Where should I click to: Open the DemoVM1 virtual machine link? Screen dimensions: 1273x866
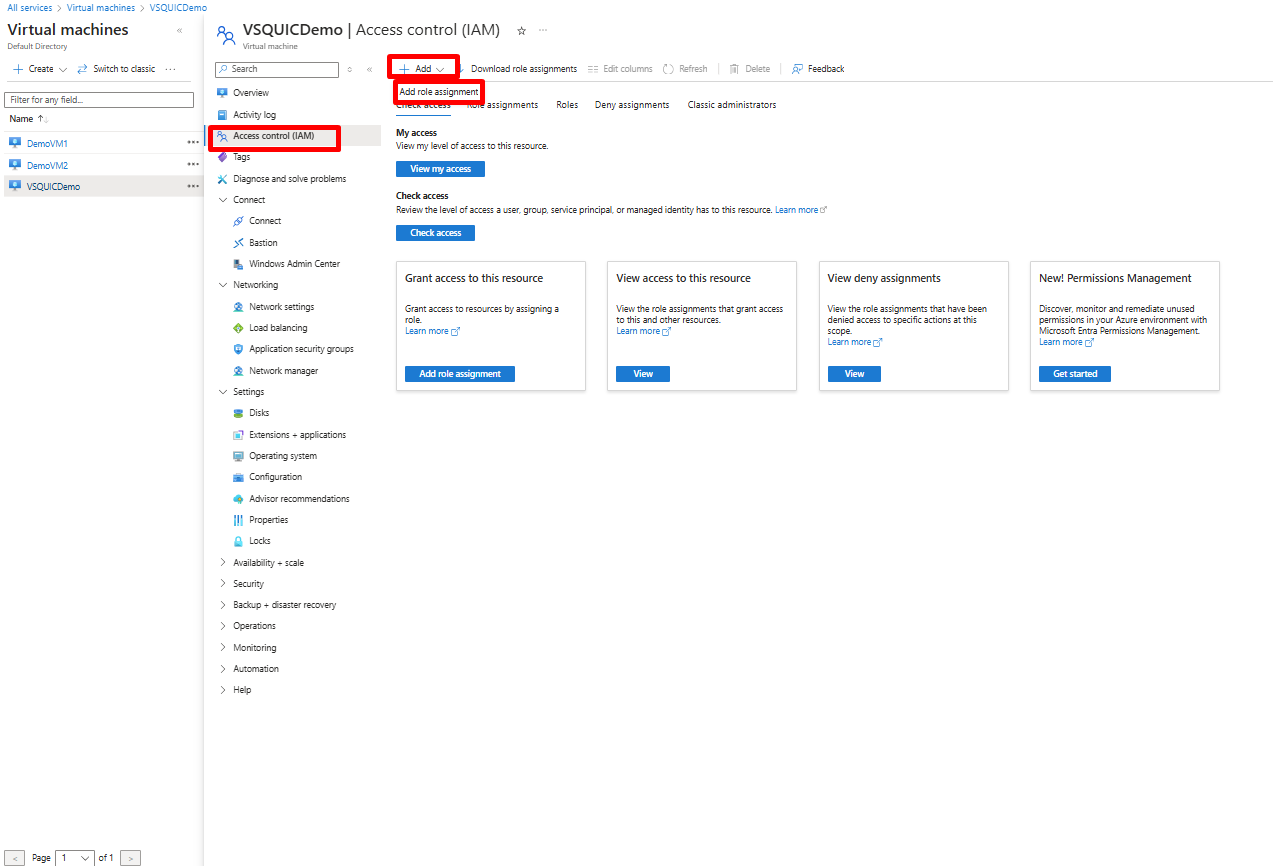[x=47, y=144]
